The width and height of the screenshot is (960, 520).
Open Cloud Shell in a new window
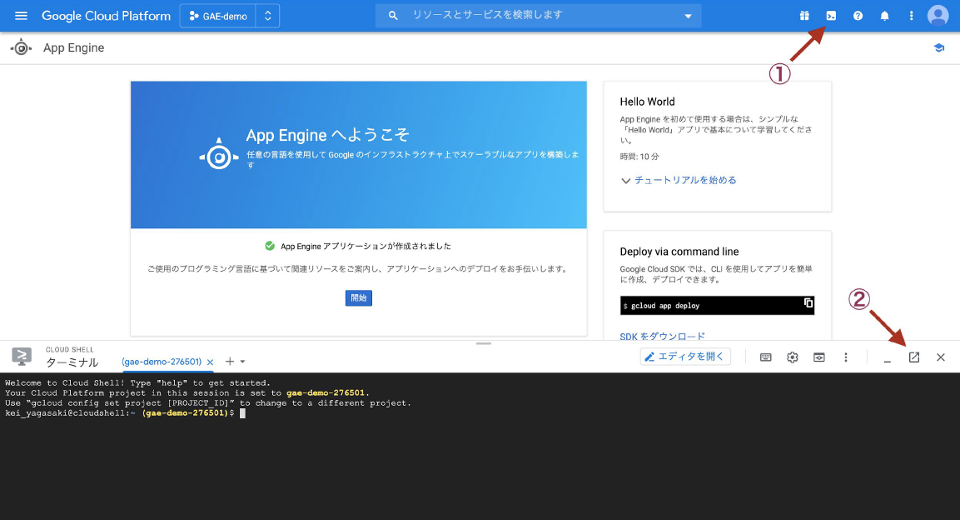pos(913,357)
